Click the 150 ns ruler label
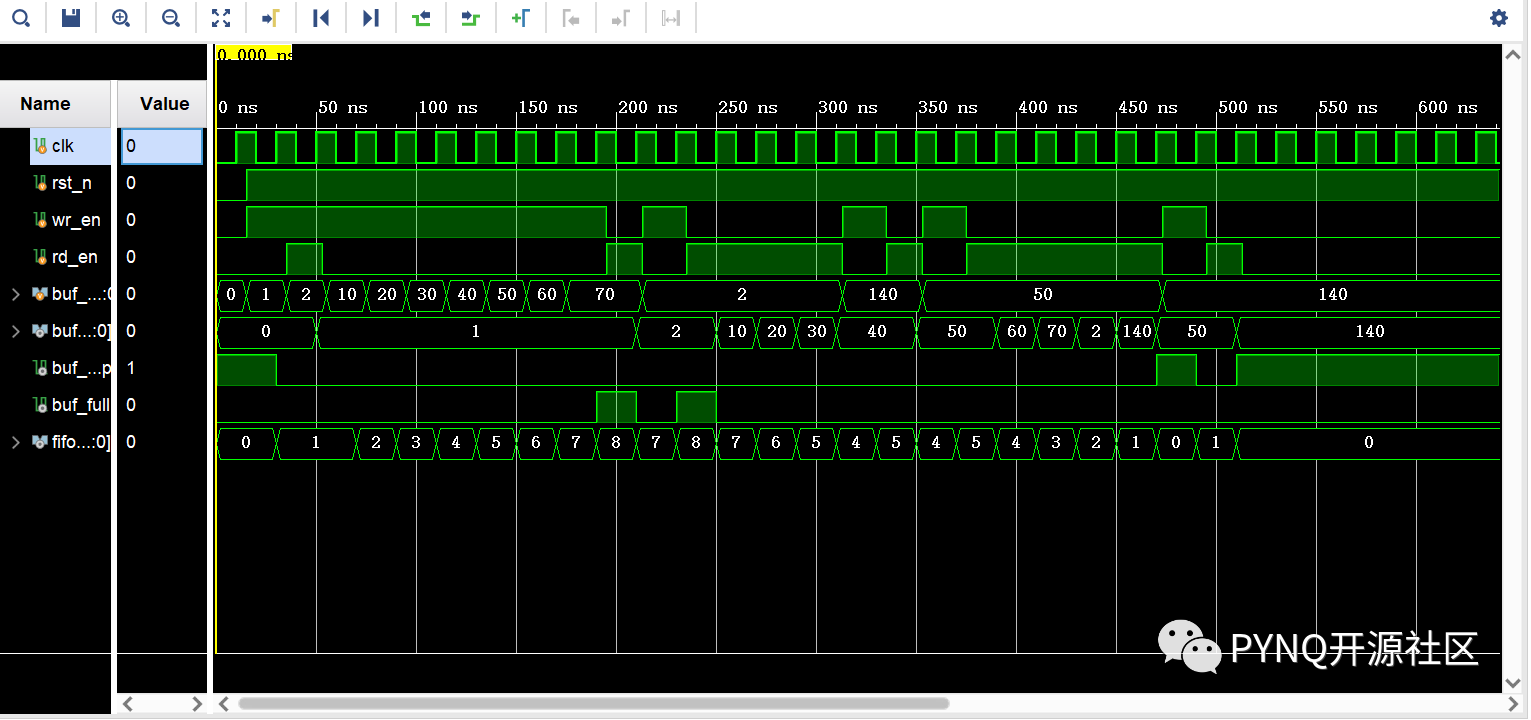The image size is (1531, 720). coord(548,107)
